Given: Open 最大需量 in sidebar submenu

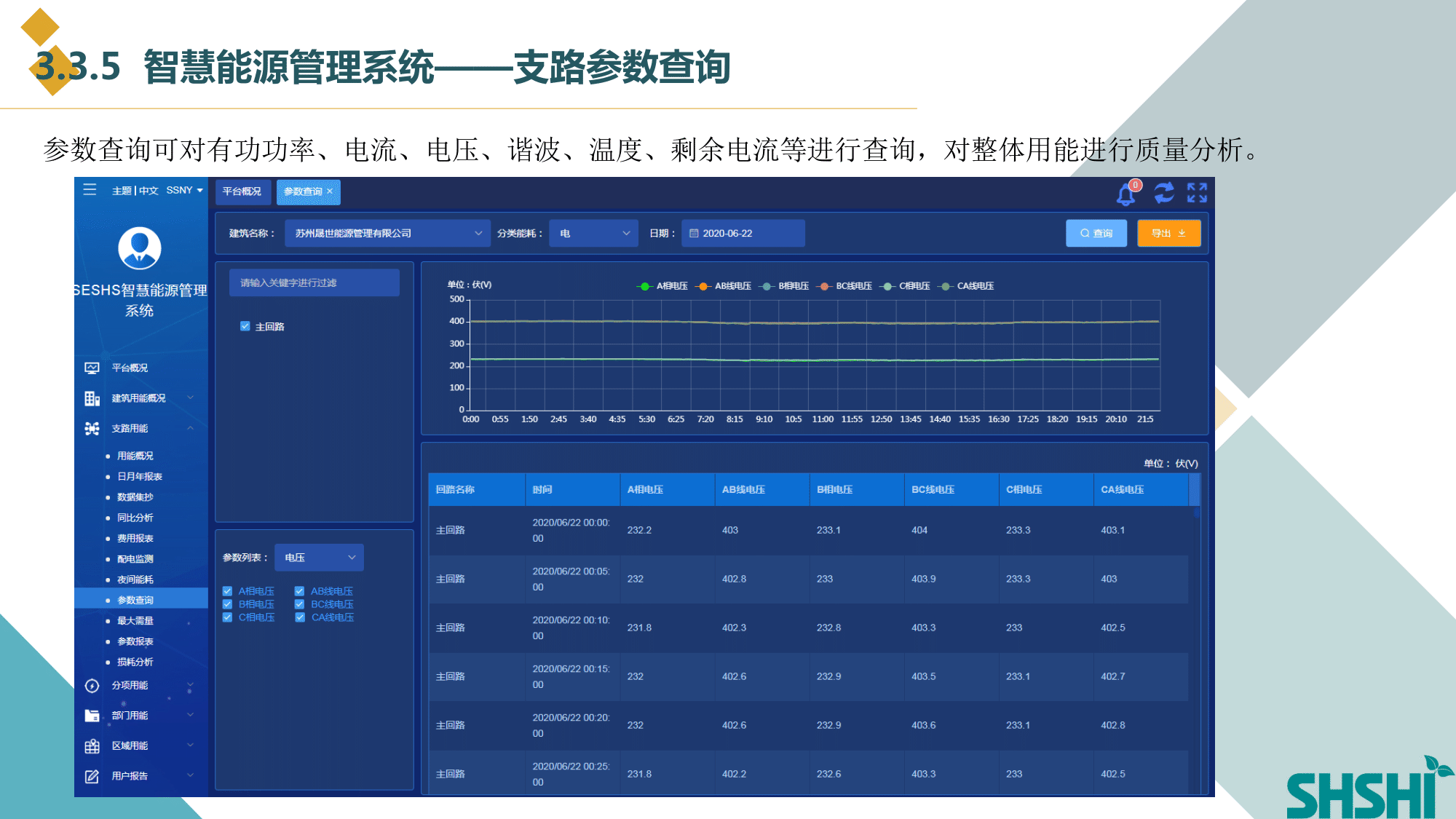Looking at the screenshot, I should pyautogui.click(x=135, y=621).
